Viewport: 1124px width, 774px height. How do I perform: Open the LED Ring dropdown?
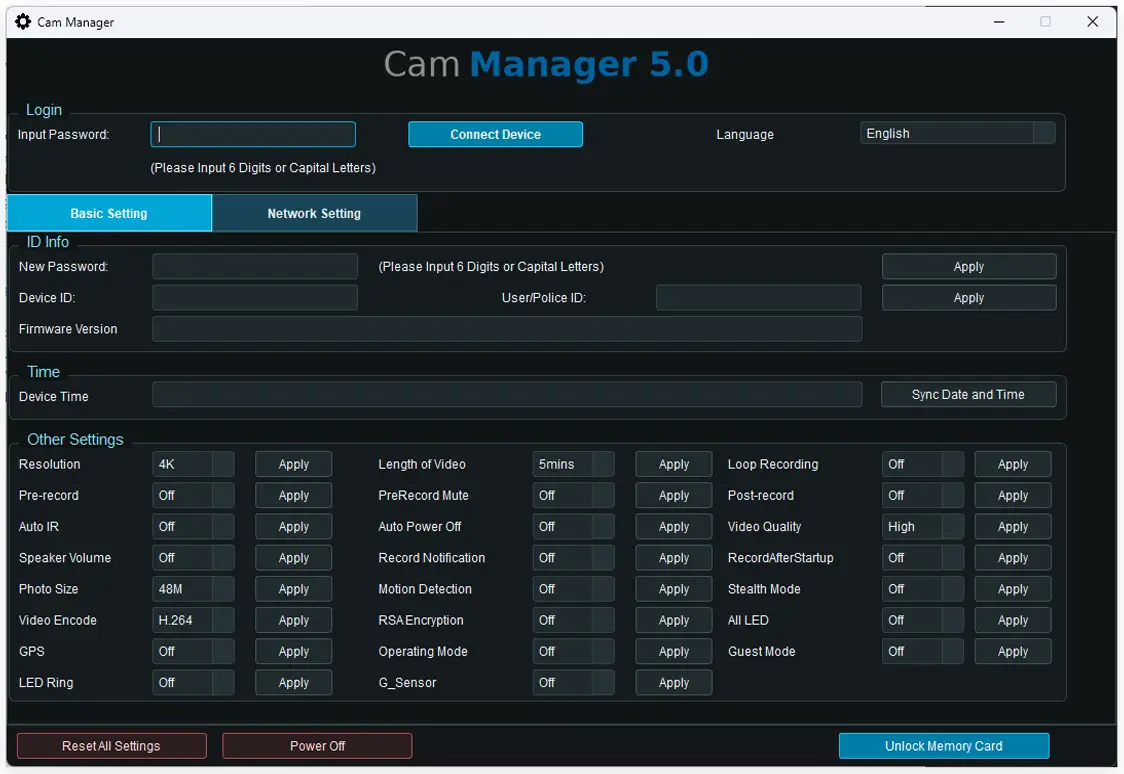pyautogui.click(x=194, y=682)
